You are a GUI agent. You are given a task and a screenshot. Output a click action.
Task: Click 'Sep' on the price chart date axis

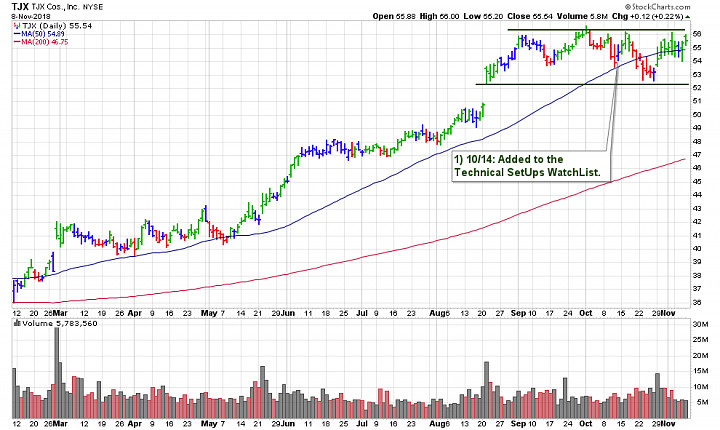pos(518,313)
